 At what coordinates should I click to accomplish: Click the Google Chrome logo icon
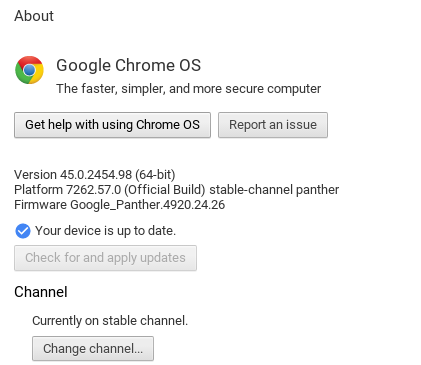(x=29, y=70)
